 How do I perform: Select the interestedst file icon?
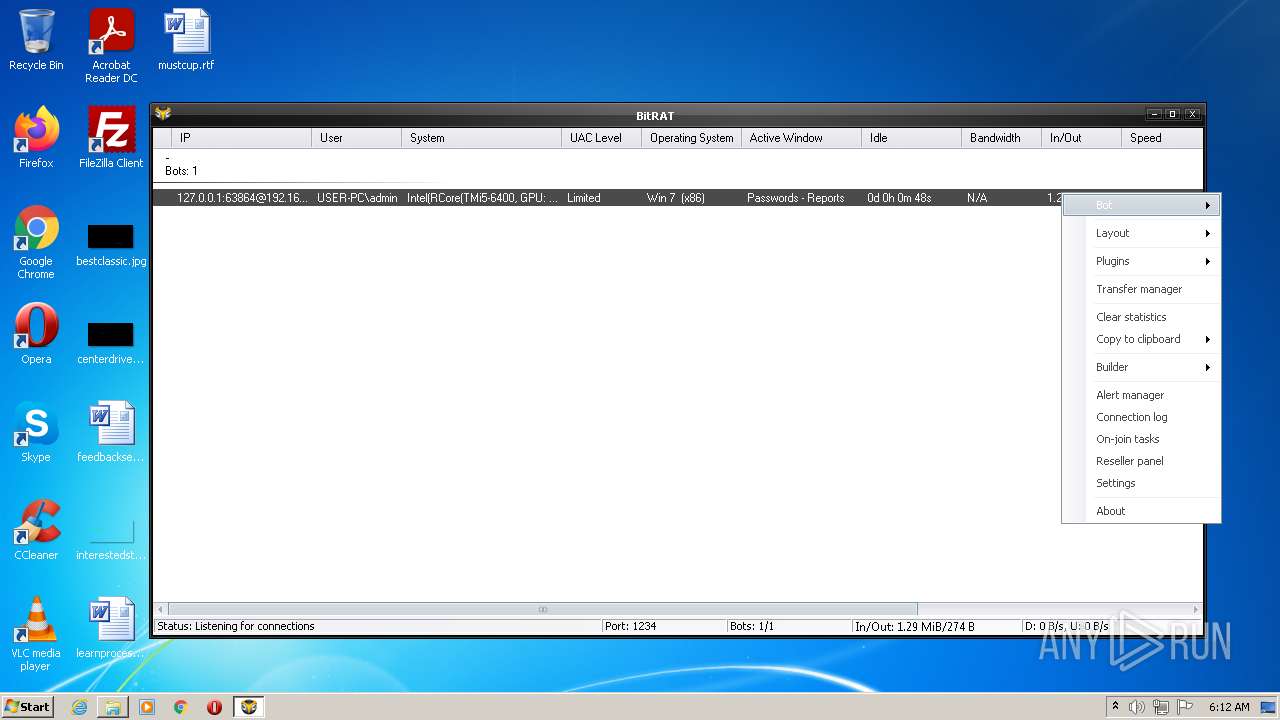pyautogui.click(x=111, y=540)
